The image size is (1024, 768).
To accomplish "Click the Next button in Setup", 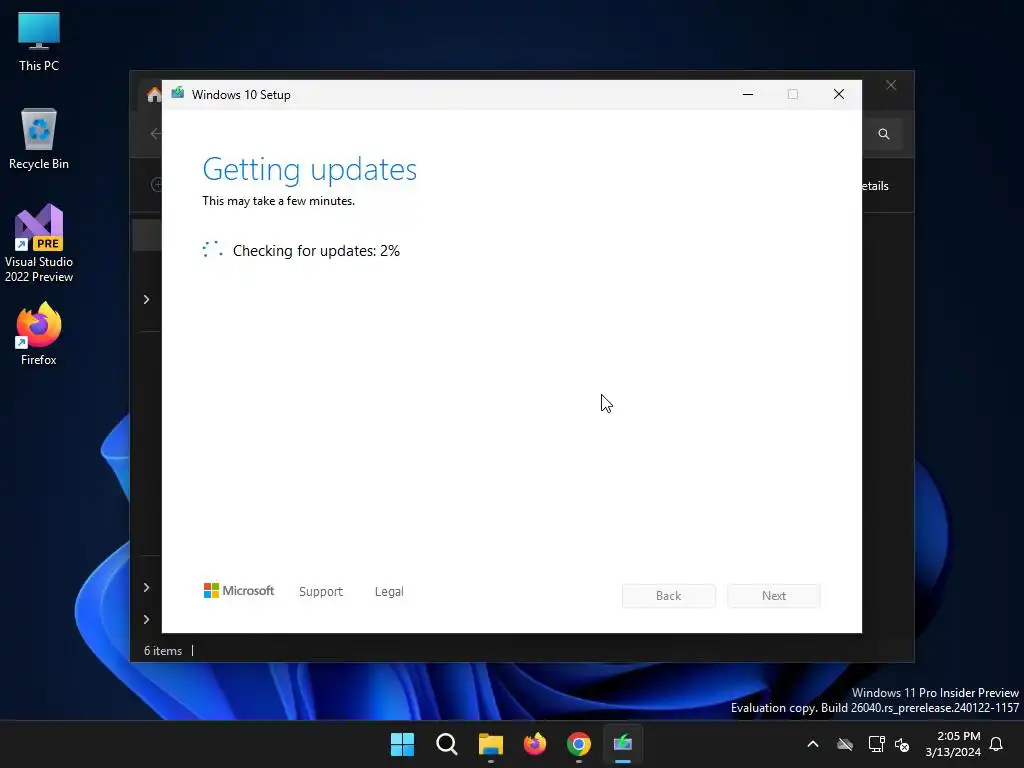I will pos(774,596).
